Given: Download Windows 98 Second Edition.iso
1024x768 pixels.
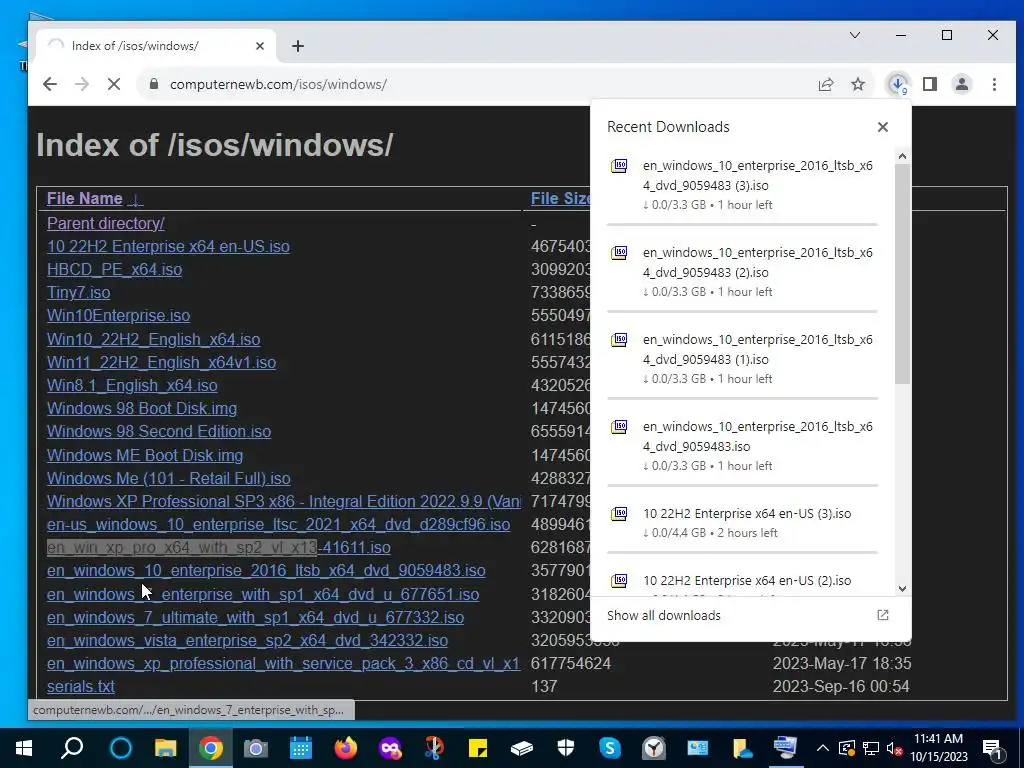Looking at the screenshot, I should [159, 431].
